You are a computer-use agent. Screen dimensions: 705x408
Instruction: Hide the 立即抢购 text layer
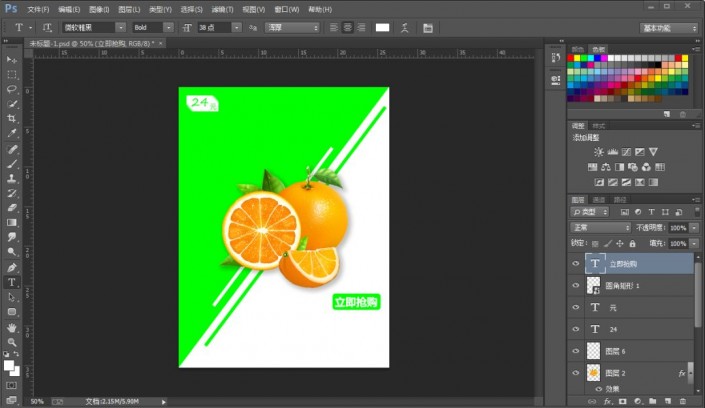tap(576, 264)
